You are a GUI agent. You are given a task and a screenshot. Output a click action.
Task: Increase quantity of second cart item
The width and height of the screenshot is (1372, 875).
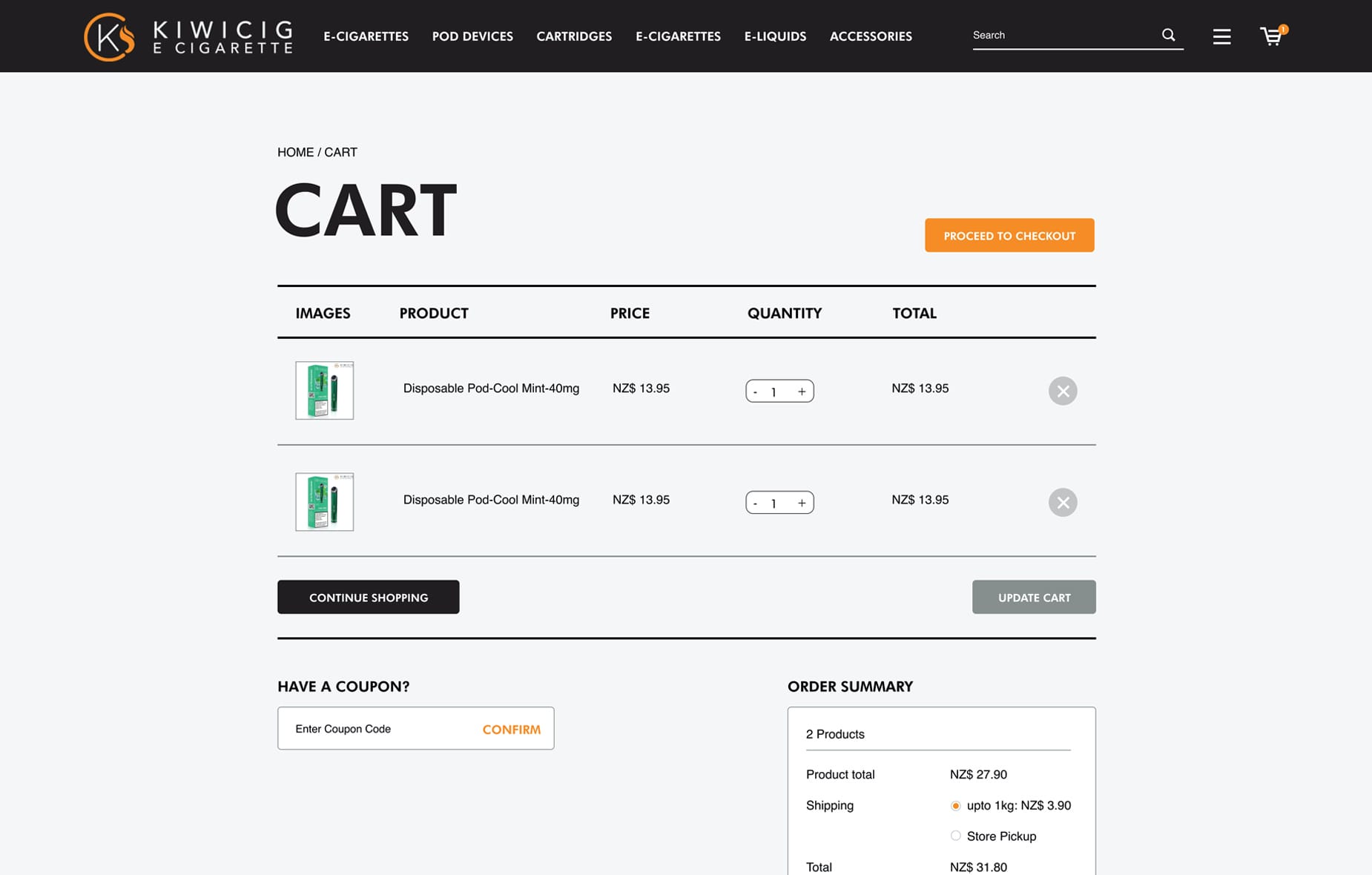[802, 503]
